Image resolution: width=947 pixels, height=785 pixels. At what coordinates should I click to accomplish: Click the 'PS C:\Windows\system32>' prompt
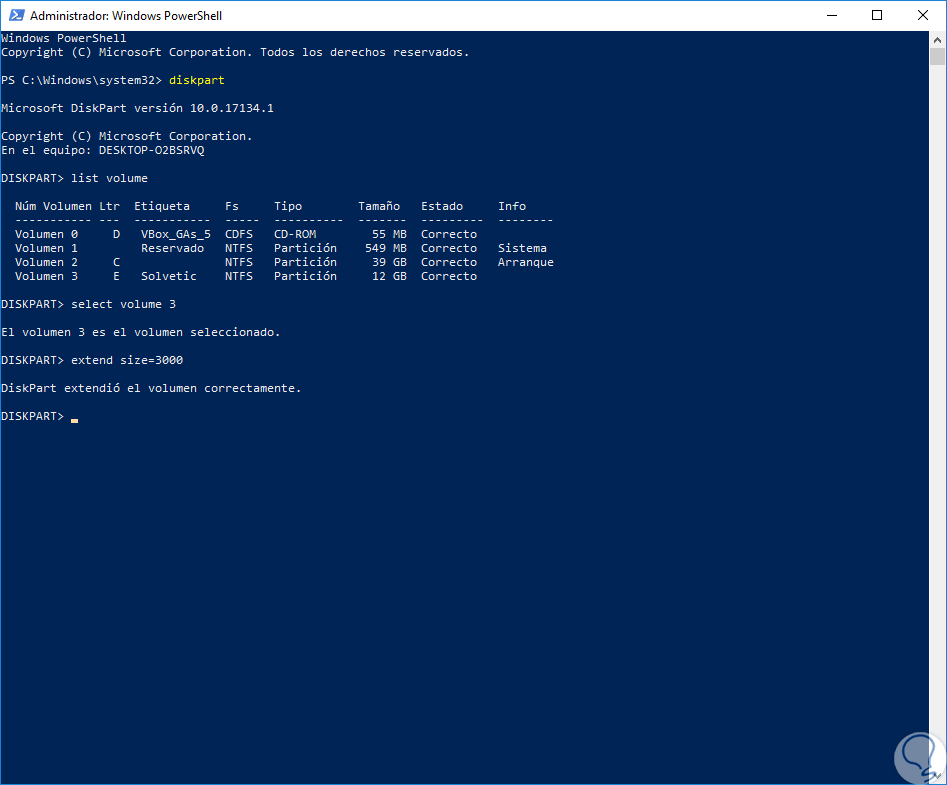click(x=82, y=80)
